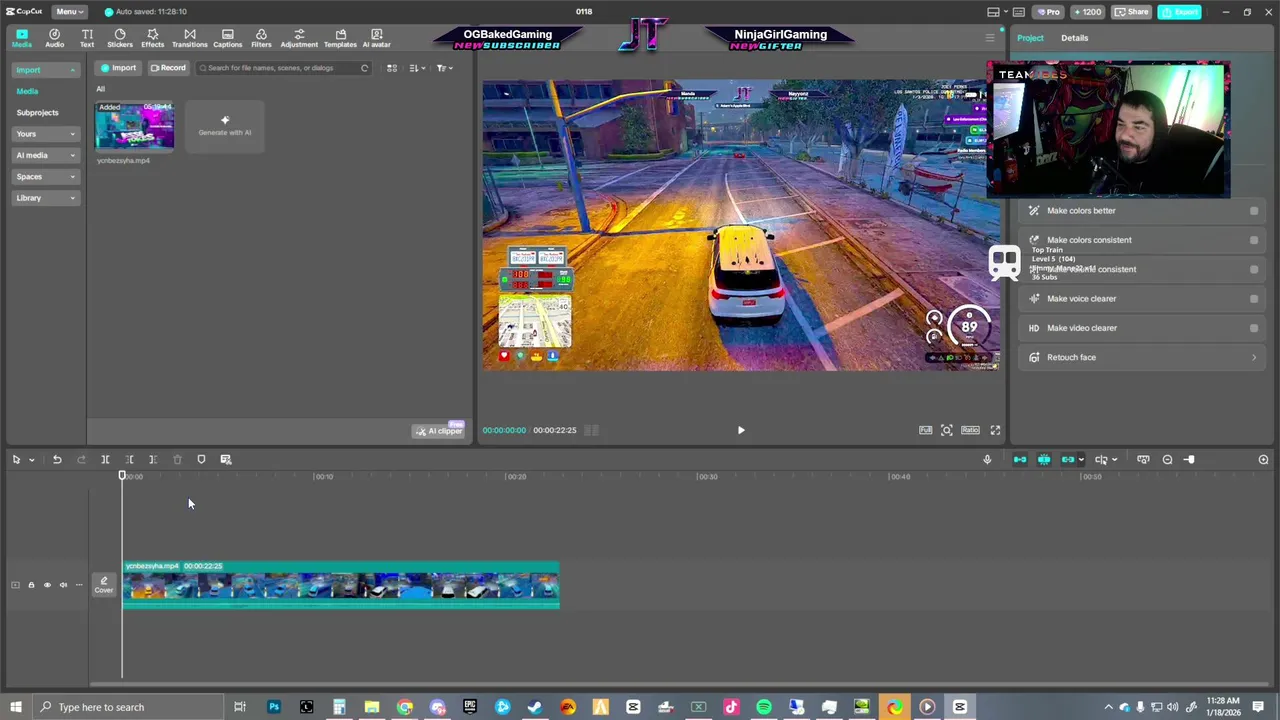Open transcript-based editing tool
The width and height of the screenshot is (1280, 720).
tap(226, 459)
